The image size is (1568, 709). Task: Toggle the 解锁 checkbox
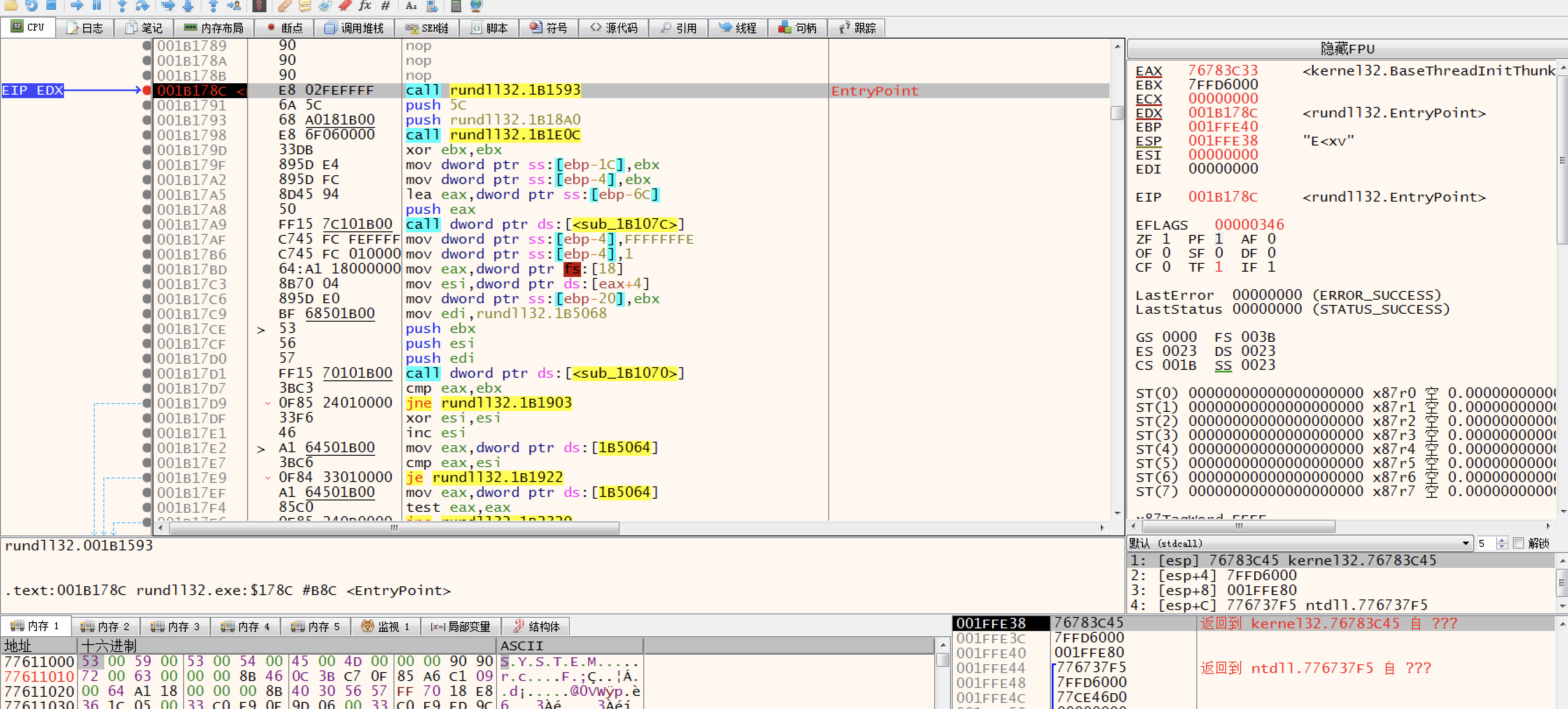click(x=1518, y=543)
